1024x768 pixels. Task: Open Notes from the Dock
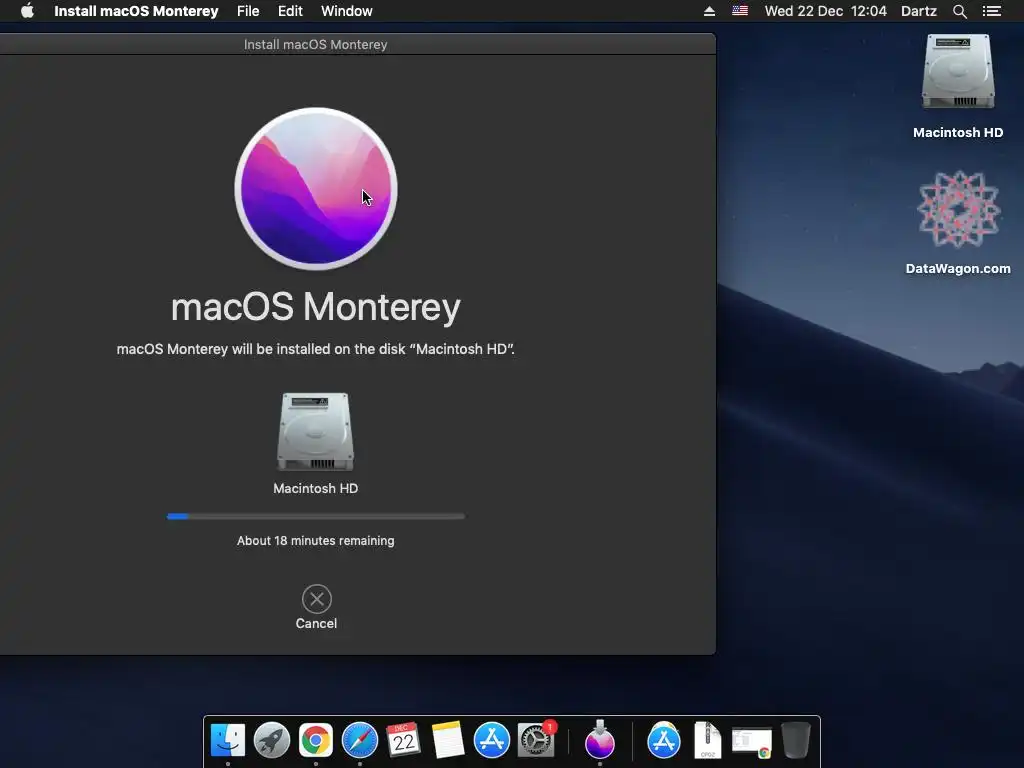(447, 741)
